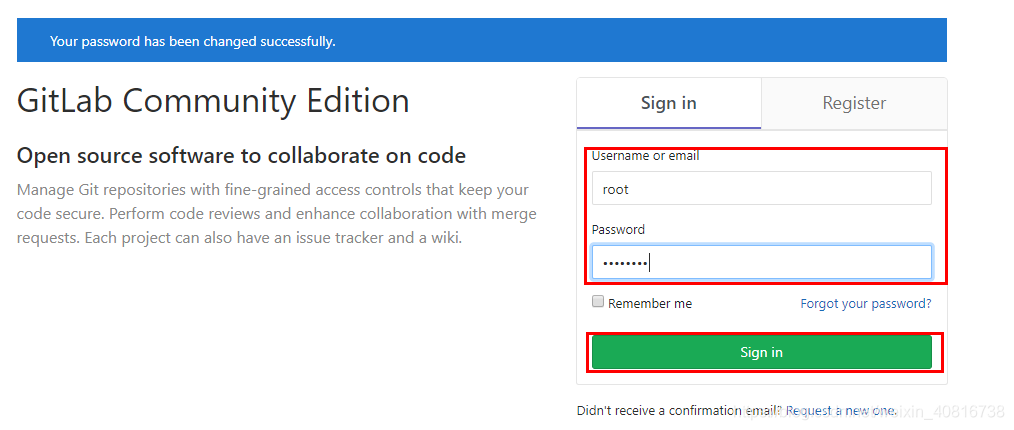The height and width of the screenshot is (430, 1014).
Task: Click the Open source software subtitle
Action: coord(241,156)
